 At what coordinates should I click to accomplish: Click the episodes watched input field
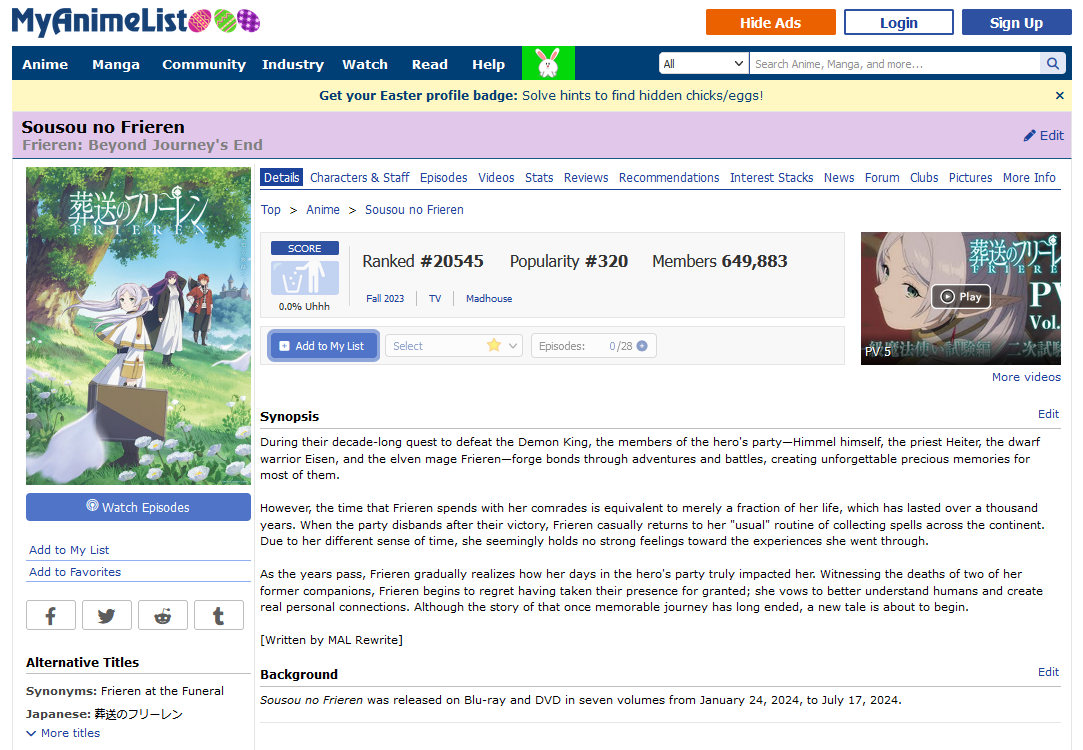coord(611,346)
